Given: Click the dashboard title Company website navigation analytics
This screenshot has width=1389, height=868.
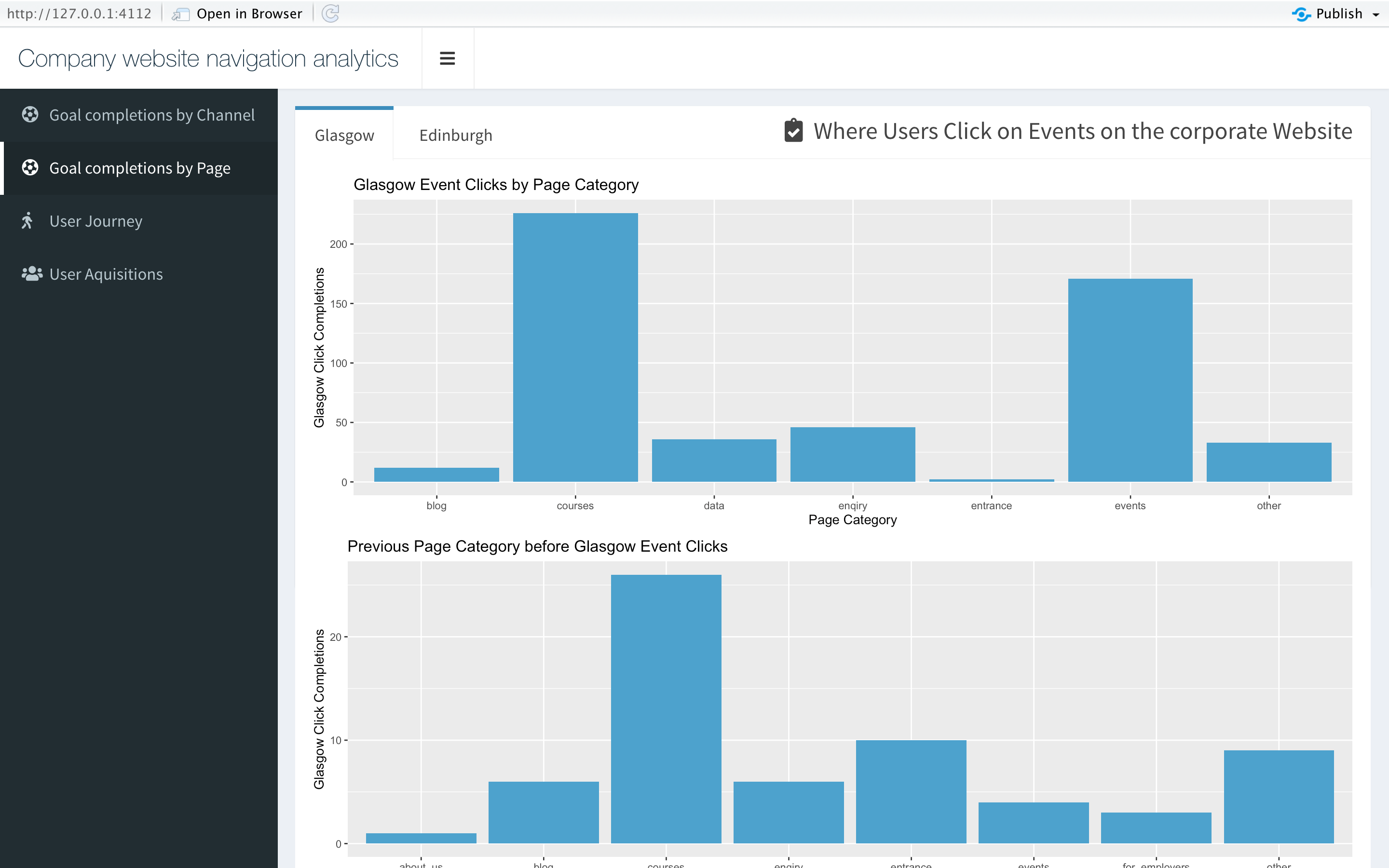Looking at the screenshot, I should click(x=208, y=58).
